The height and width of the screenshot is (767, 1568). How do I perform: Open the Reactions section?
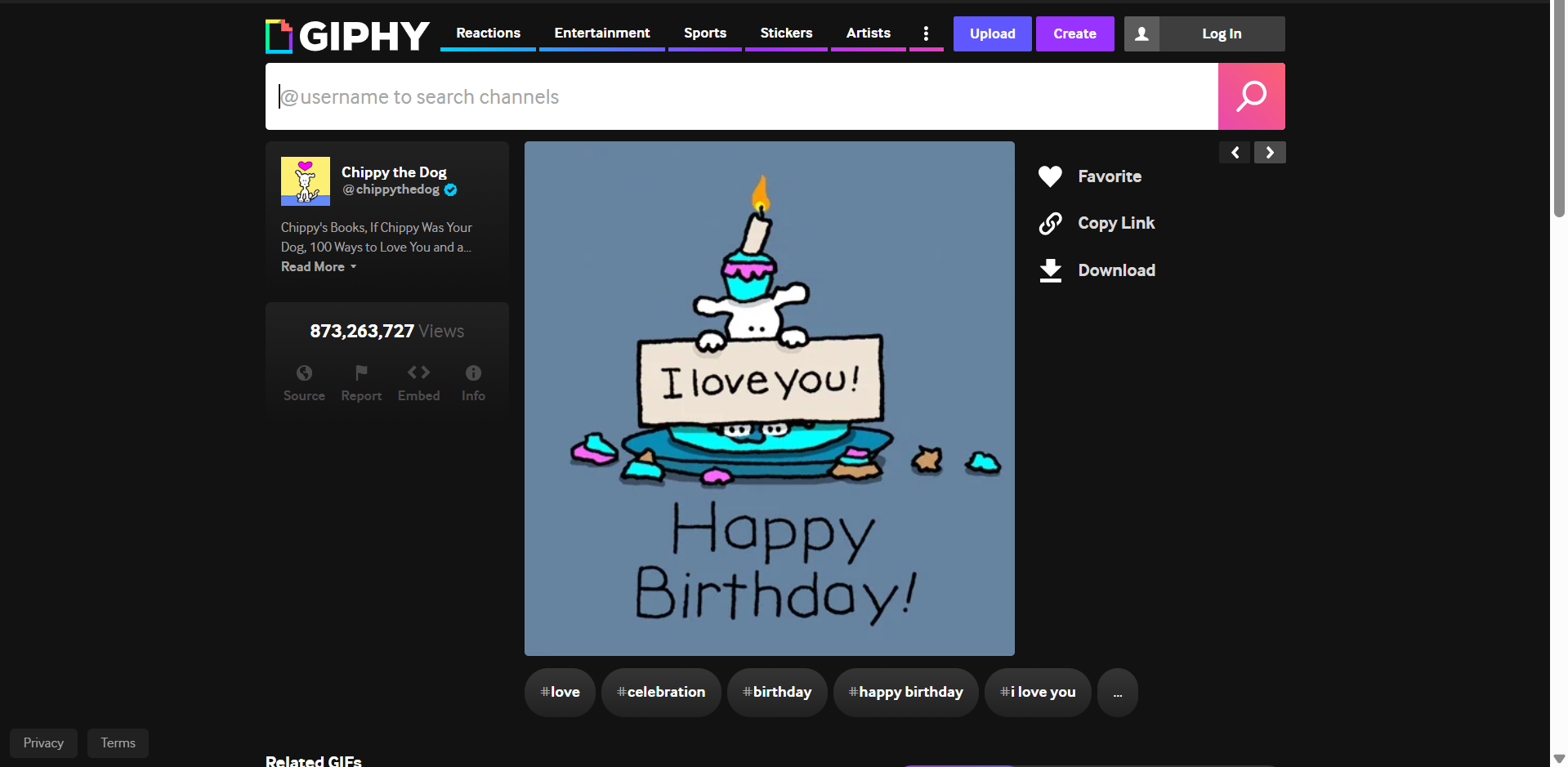tap(488, 33)
